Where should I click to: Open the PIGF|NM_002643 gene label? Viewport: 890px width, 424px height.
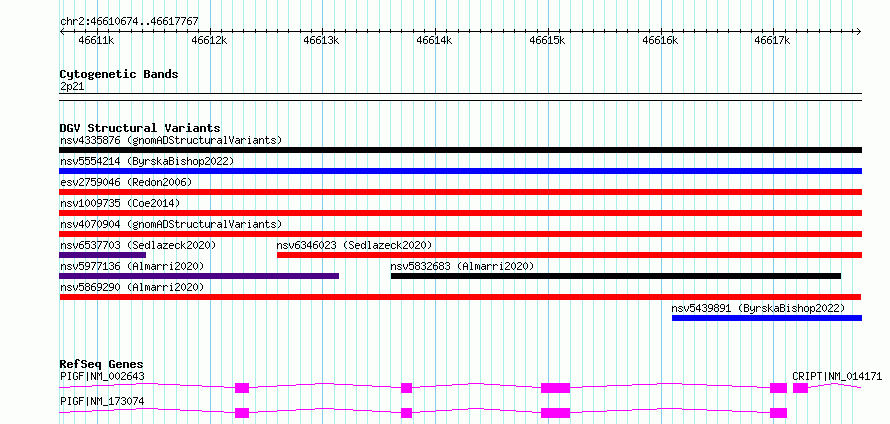[102, 376]
